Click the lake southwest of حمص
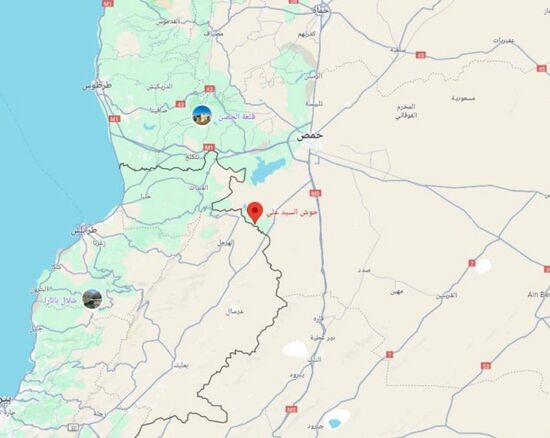This screenshot has height=438, width=550. [267, 170]
